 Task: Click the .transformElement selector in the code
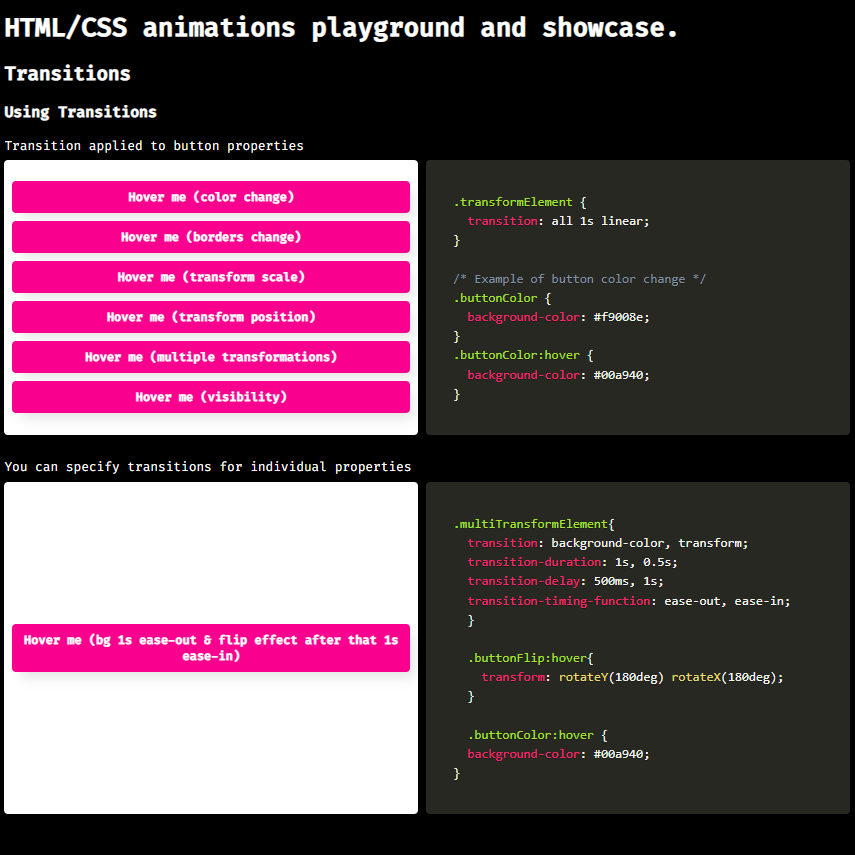(x=512, y=202)
